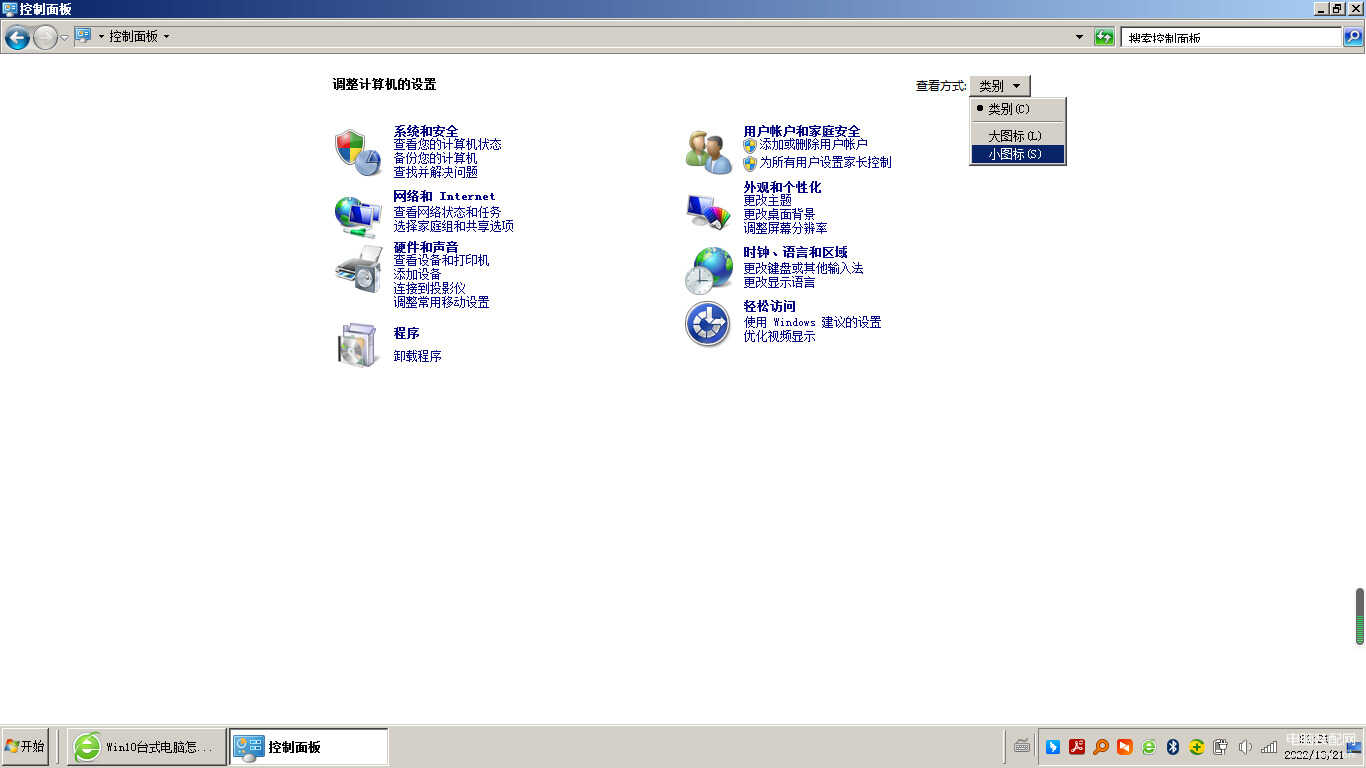This screenshot has height=768, width=1366.
Task: Open the 轻松访问 icon
Action: [x=708, y=324]
